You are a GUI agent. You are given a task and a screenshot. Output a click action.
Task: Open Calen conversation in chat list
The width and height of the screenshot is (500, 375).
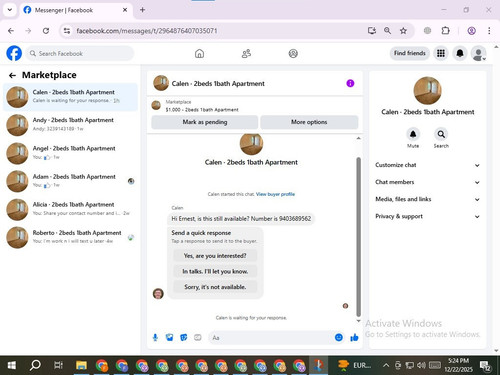(x=70, y=97)
